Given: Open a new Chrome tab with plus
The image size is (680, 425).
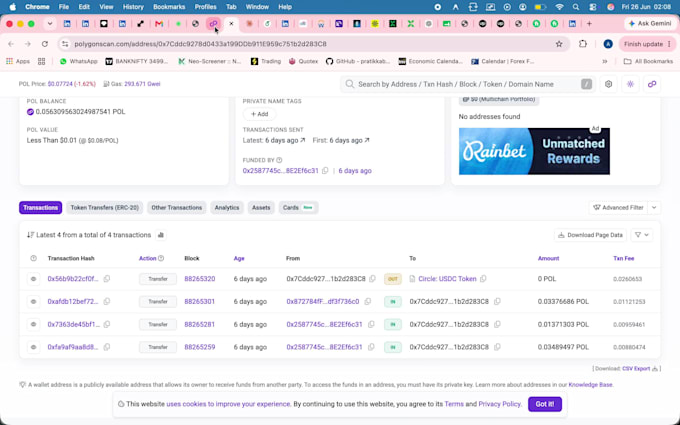Looking at the screenshot, I should pyautogui.click(x=589, y=23).
